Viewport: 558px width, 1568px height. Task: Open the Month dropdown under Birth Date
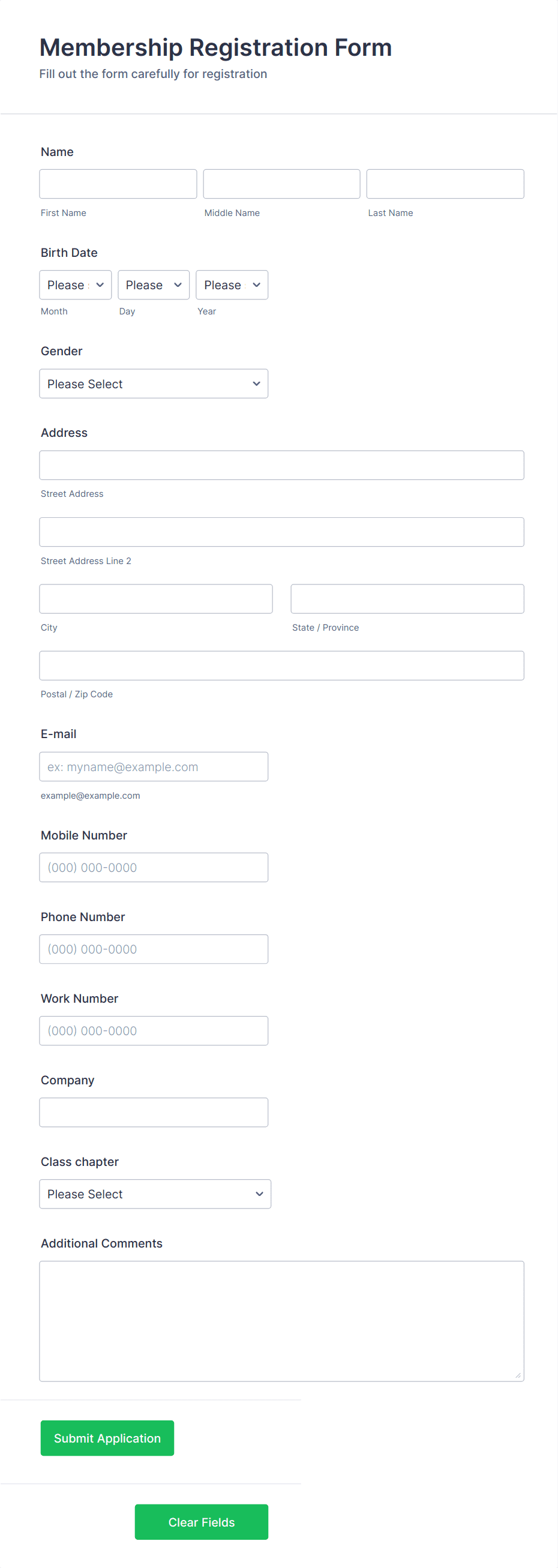tap(75, 284)
